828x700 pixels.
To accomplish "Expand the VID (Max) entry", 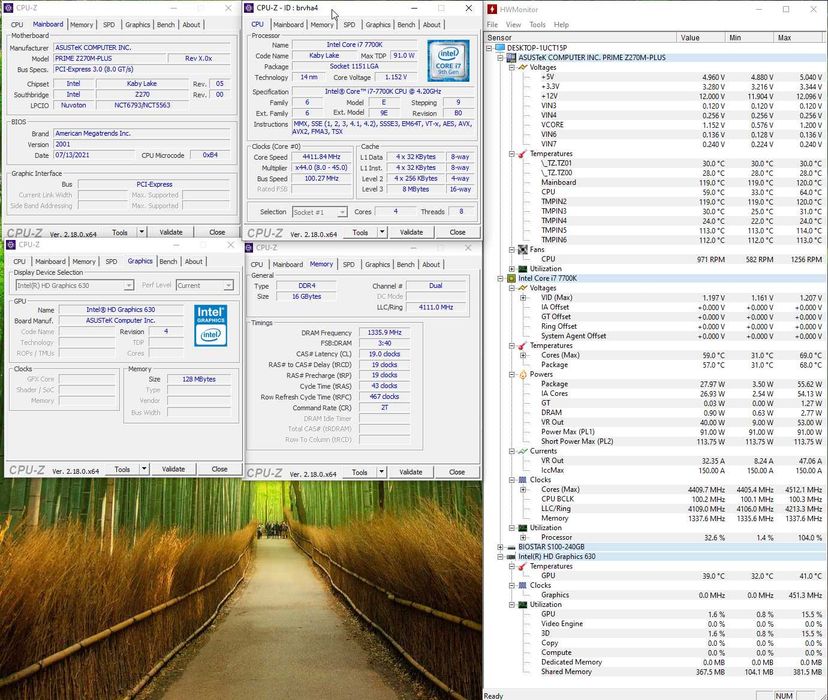I will (523, 297).
